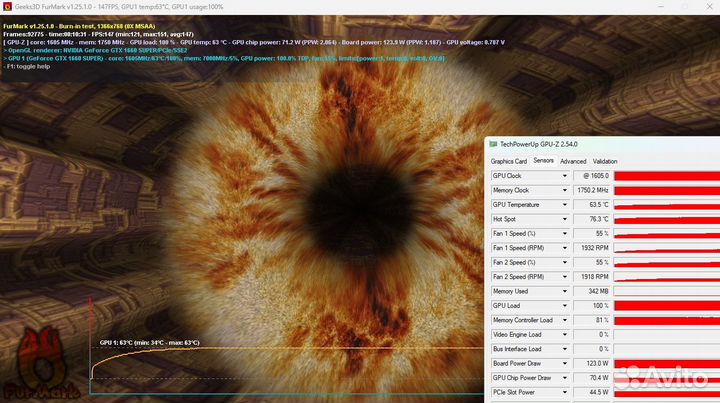
Task: Click the GPU-Z window title icon
Action: 493,144
